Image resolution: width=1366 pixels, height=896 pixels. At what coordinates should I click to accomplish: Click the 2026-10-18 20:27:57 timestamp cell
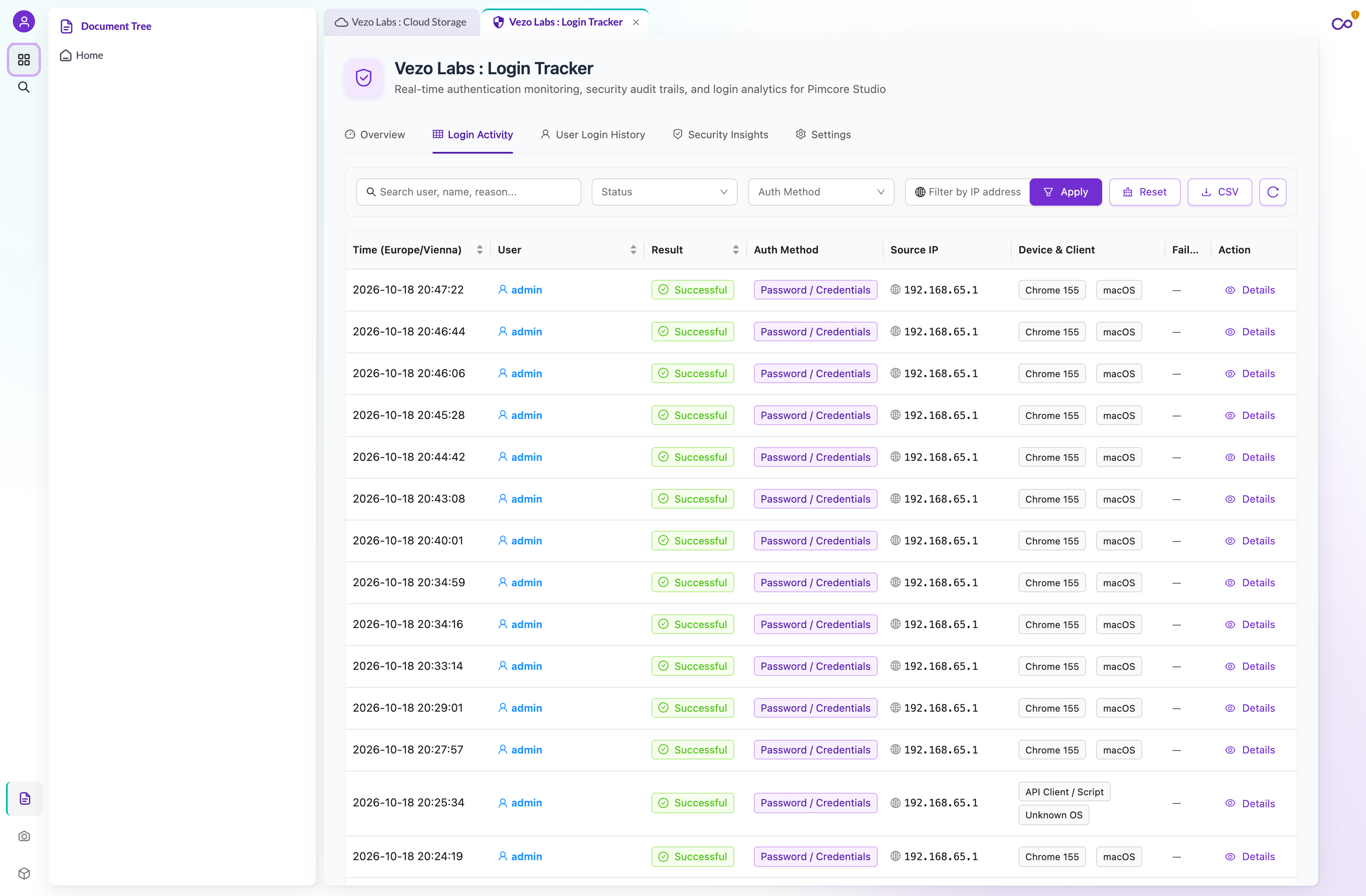408,749
